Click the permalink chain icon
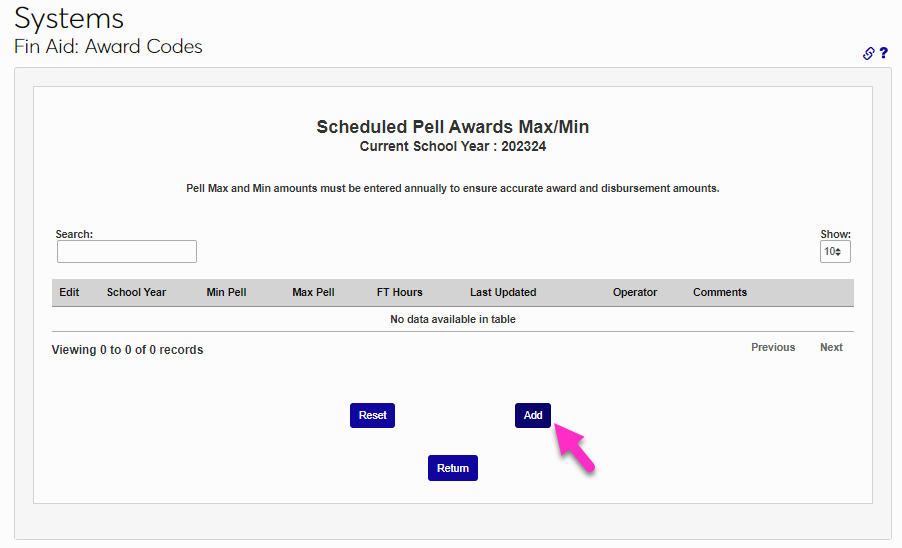 (x=869, y=54)
